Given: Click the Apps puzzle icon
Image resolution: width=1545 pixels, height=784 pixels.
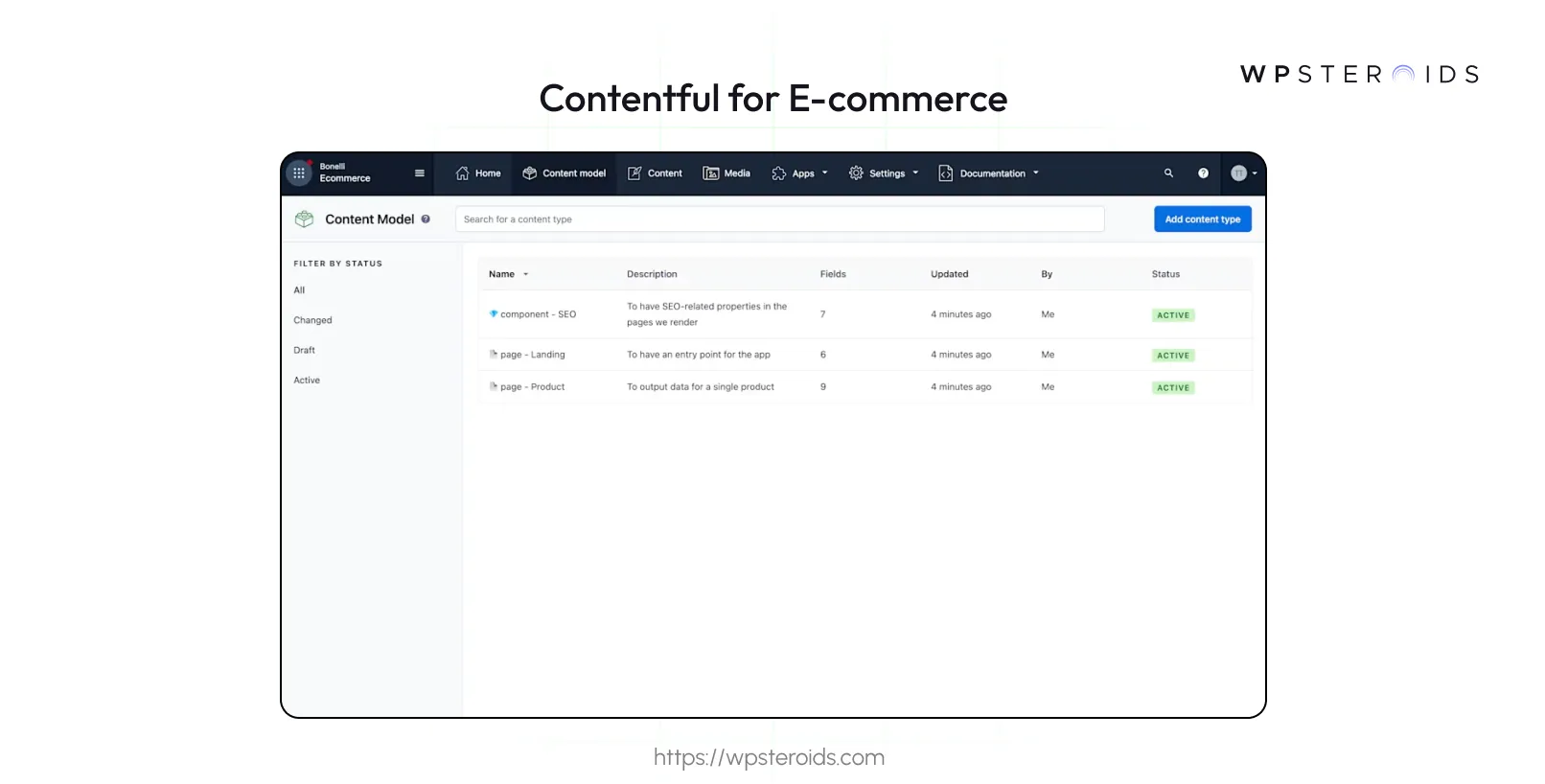Looking at the screenshot, I should (779, 173).
